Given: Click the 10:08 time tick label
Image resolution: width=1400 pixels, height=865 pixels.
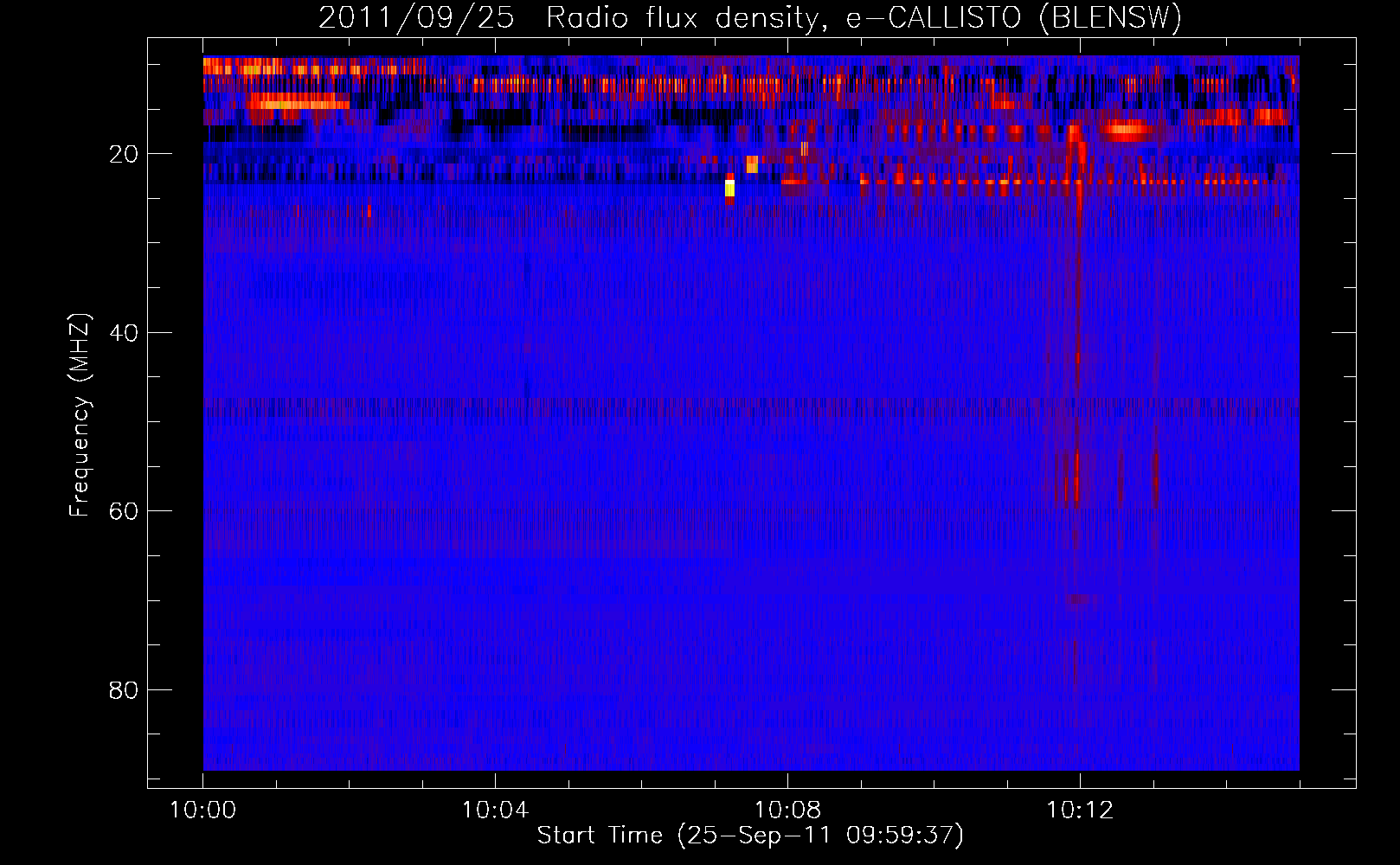Looking at the screenshot, I should pyautogui.click(x=787, y=811).
